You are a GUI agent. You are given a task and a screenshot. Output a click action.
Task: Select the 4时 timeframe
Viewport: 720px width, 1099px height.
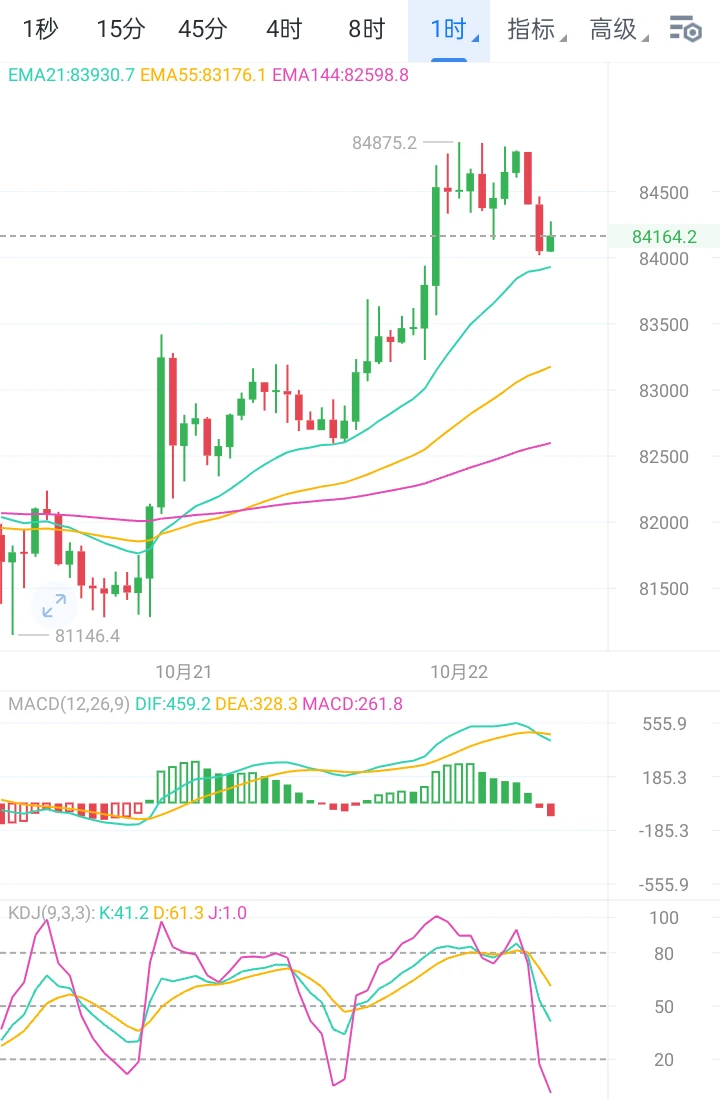click(x=284, y=29)
